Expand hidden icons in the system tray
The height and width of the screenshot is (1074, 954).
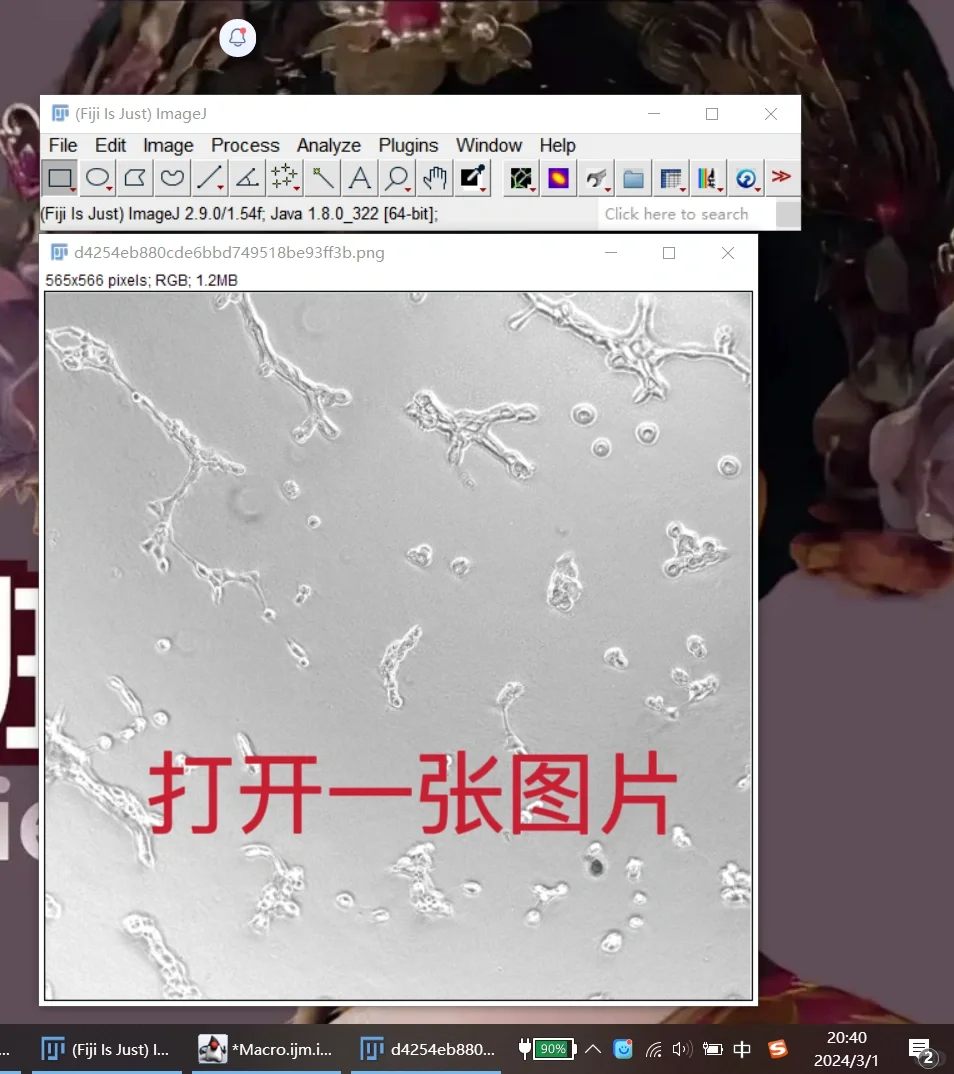click(x=593, y=1049)
